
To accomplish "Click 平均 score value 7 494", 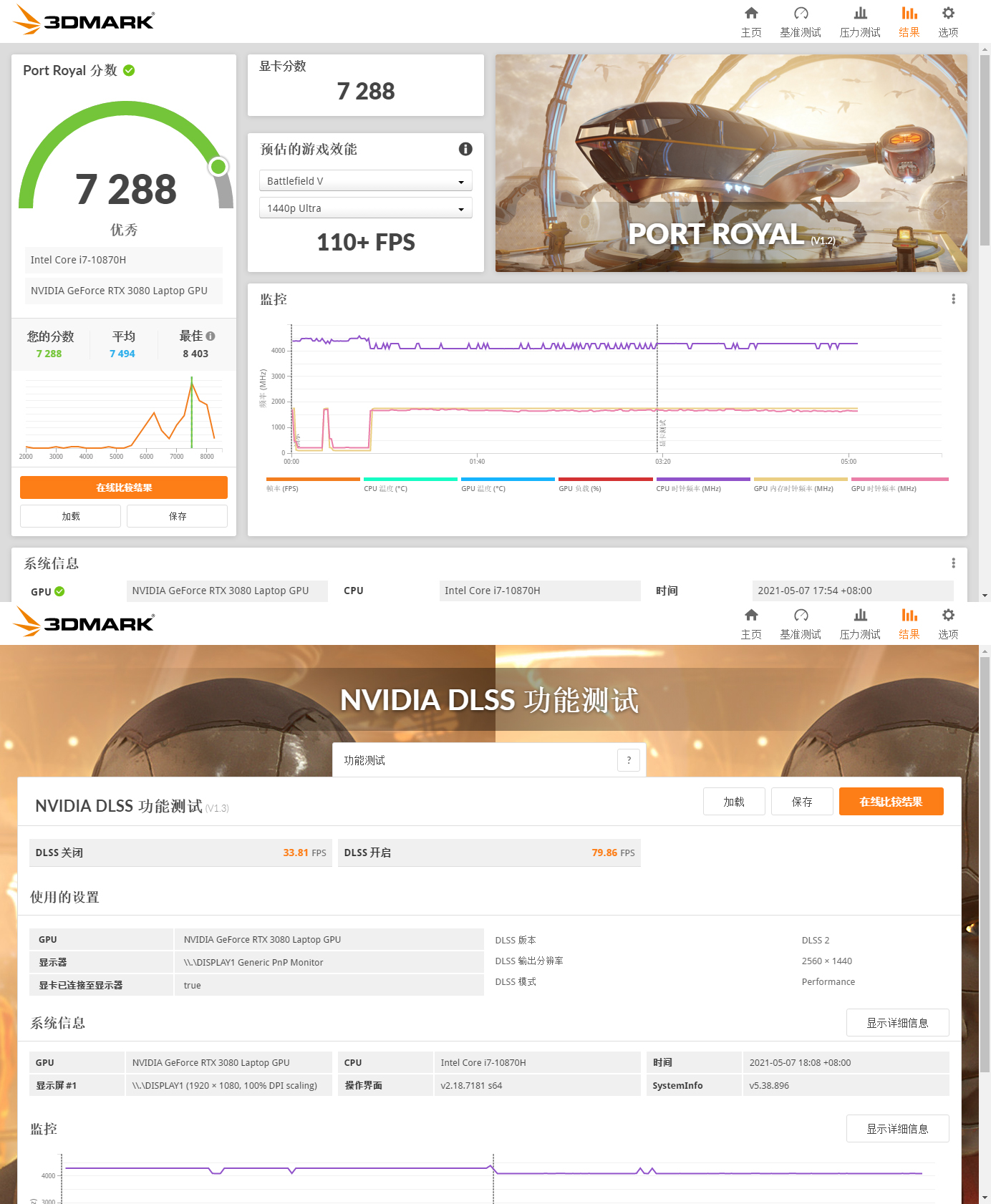I will point(122,354).
